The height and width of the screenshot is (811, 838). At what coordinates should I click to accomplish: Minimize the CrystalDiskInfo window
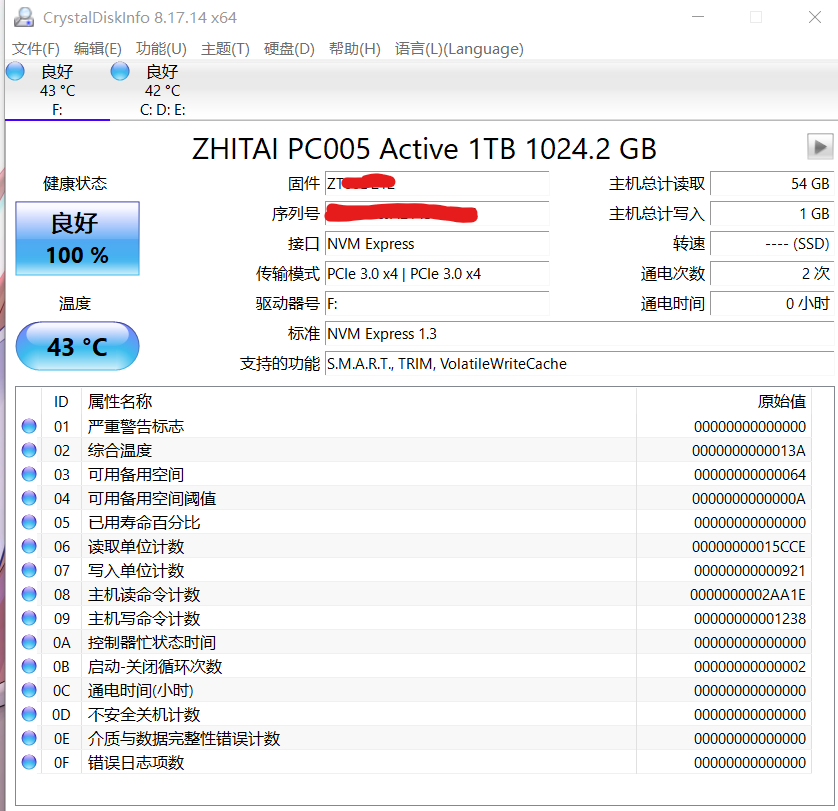tap(698, 17)
